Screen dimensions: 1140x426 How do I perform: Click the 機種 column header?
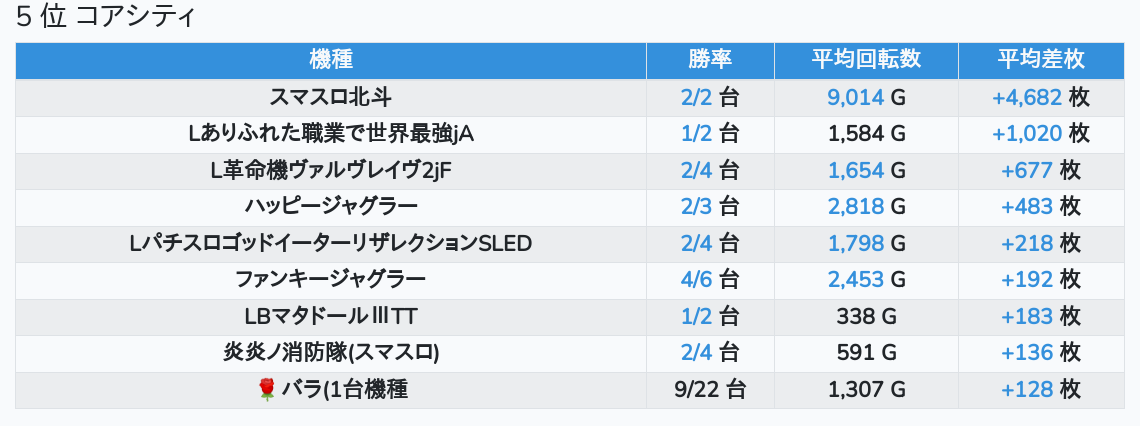point(331,60)
